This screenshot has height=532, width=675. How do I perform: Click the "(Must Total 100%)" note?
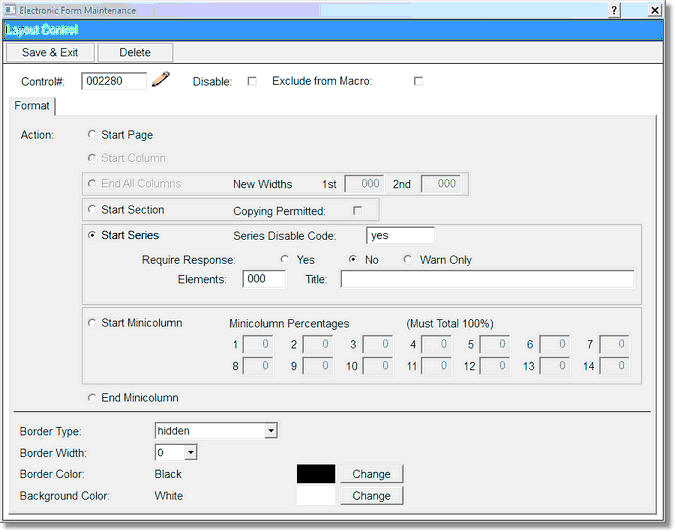click(x=450, y=324)
